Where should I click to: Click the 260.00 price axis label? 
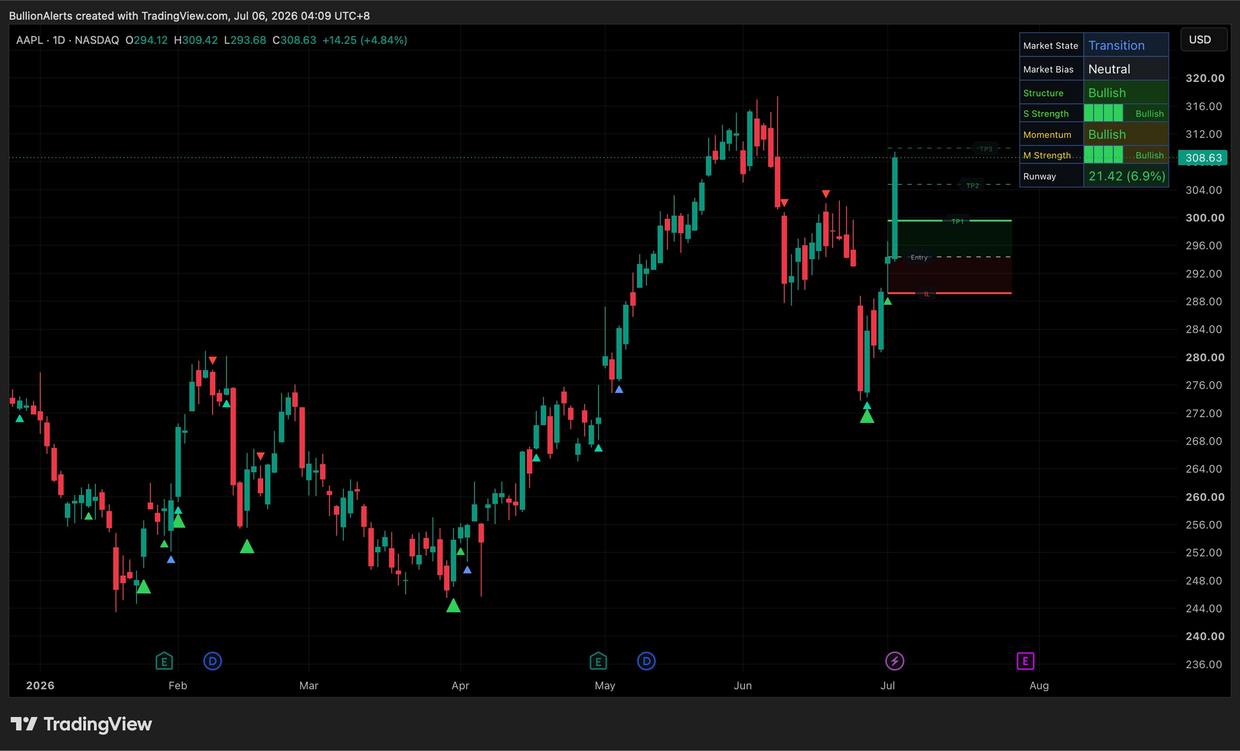[1204, 497]
